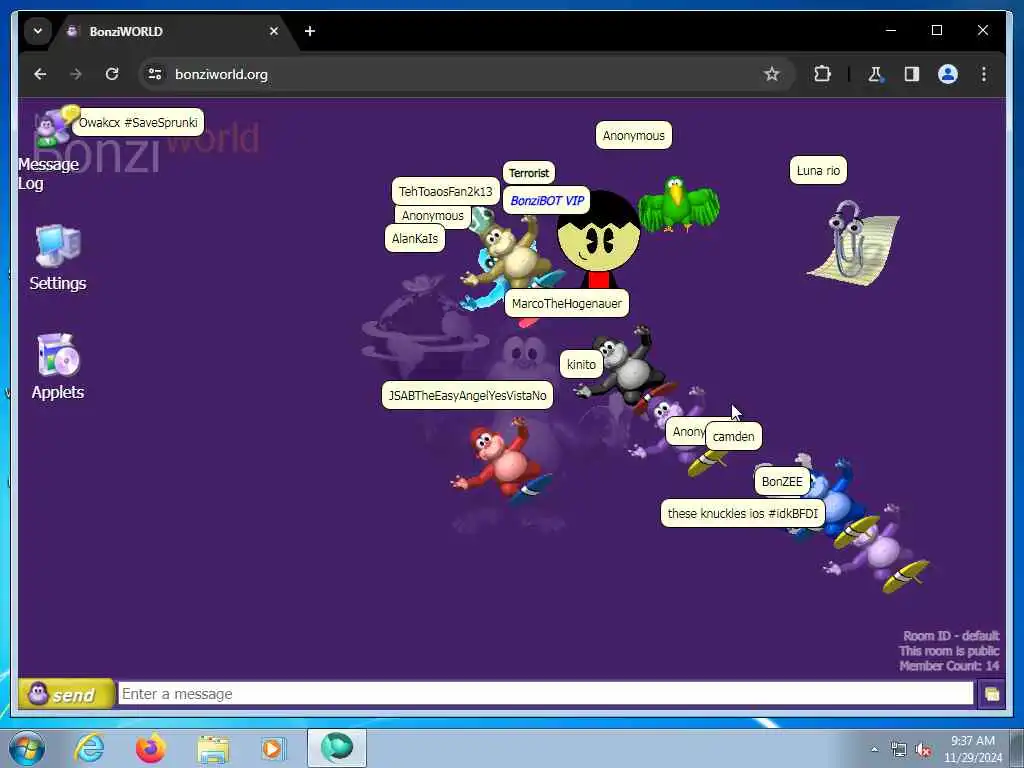Launch Internet Explorer from the taskbar

click(89, 748)
